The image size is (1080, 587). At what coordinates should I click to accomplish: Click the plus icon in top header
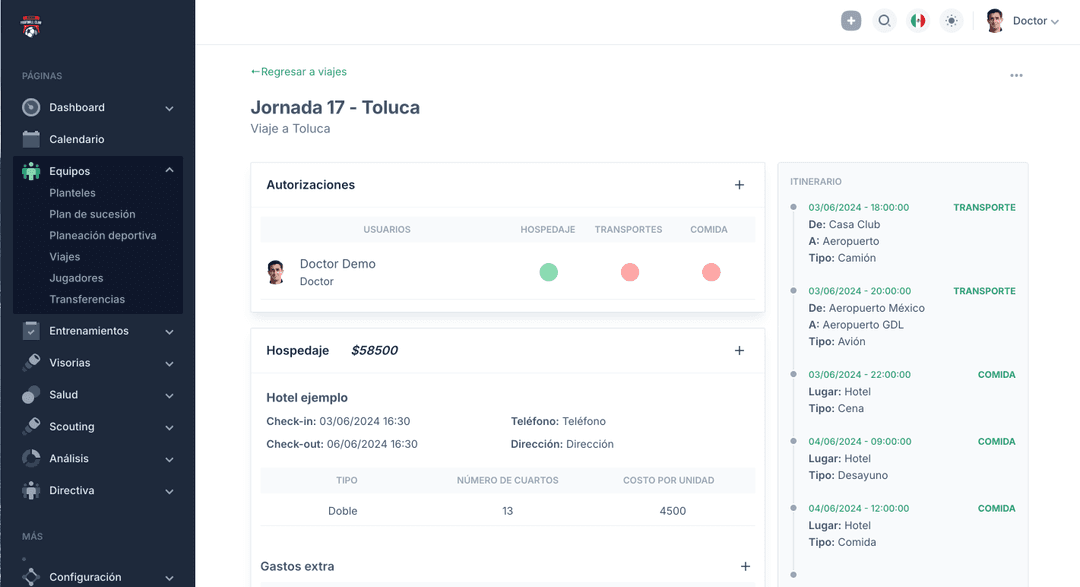pyautogui.click(x=851, y=21)
